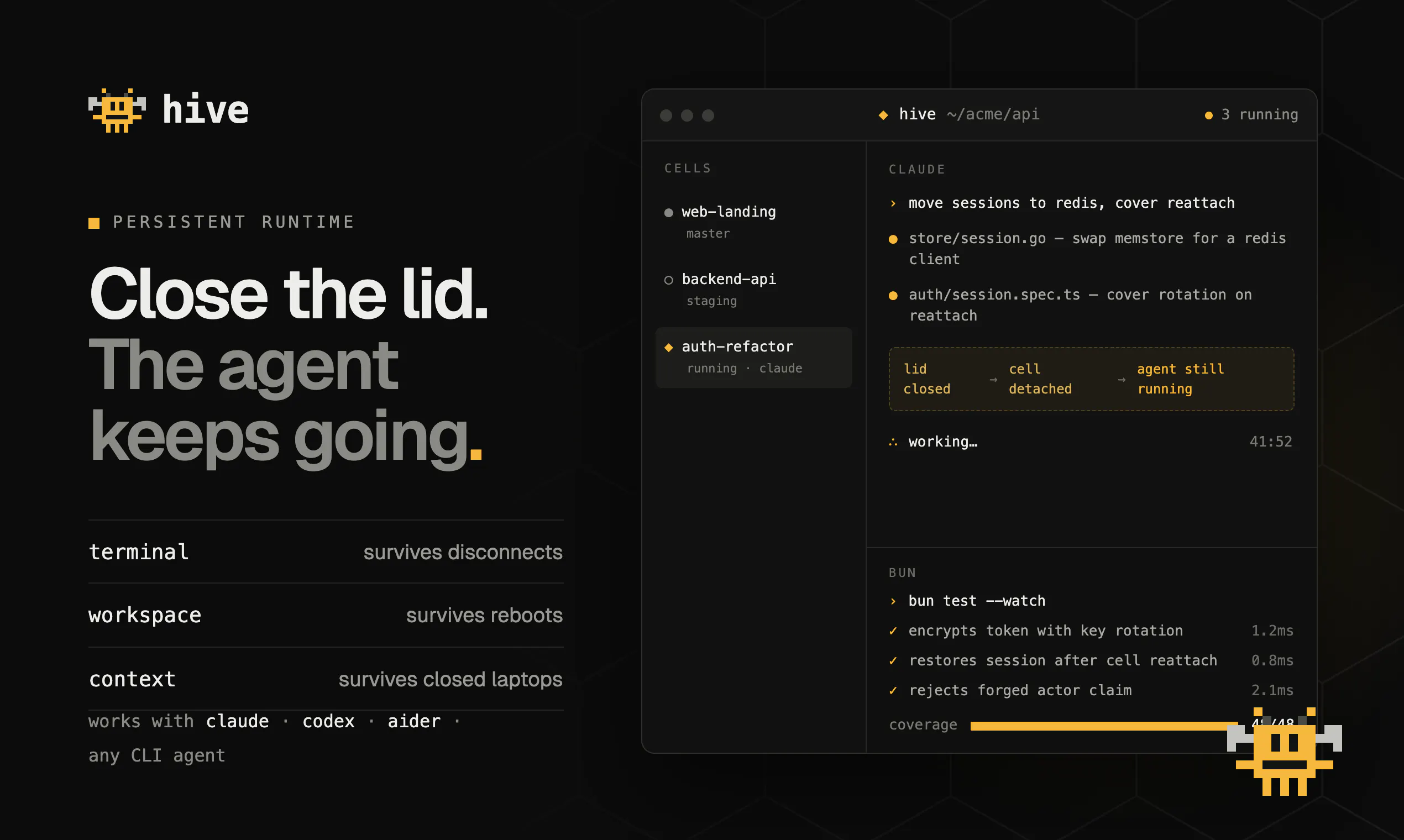Viewport: 1404px width, 840px height.
Task: Select the backend-api hollow status circle
Action: [669, 280]
